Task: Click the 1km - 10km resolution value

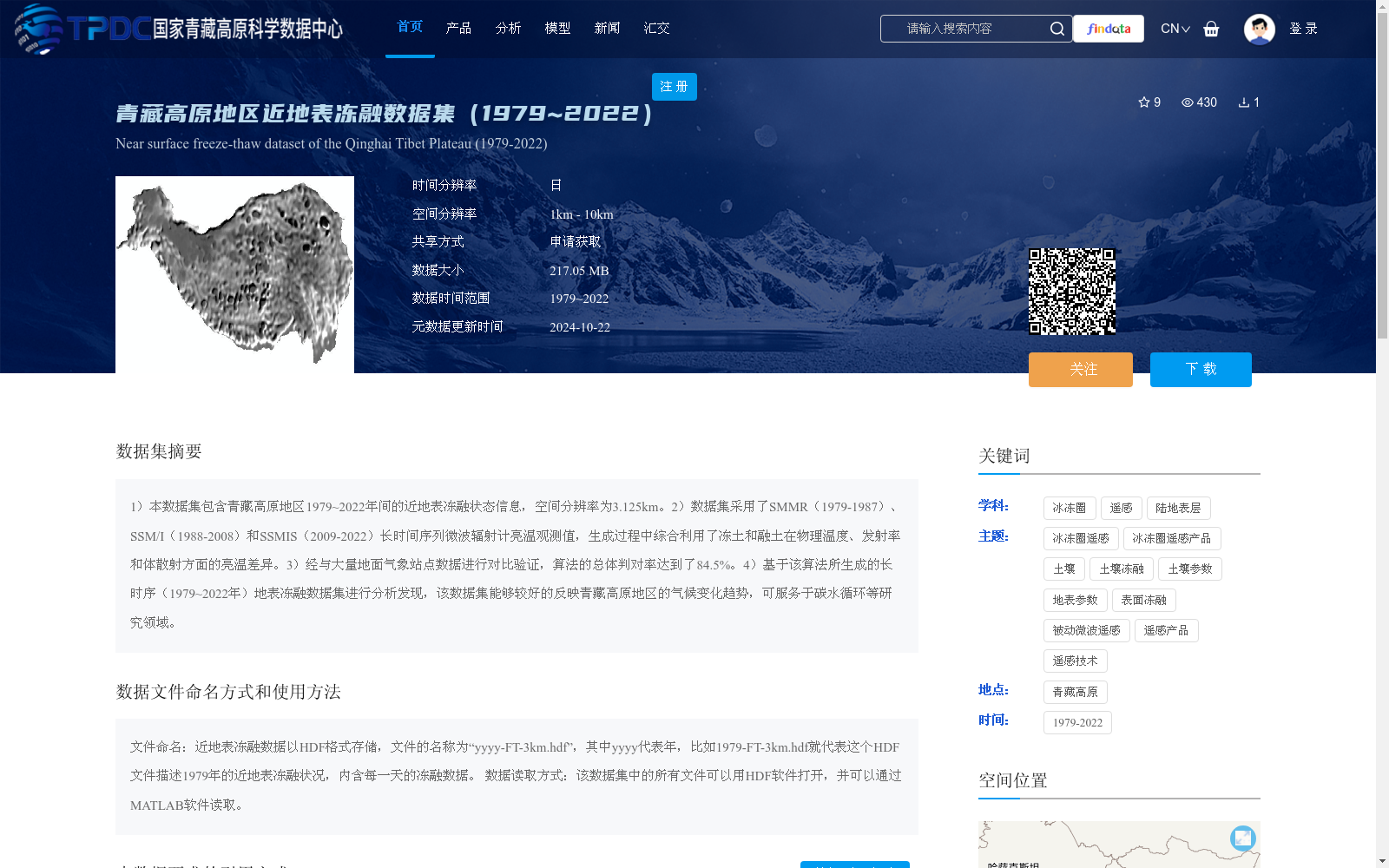Action: coord(582,214)
